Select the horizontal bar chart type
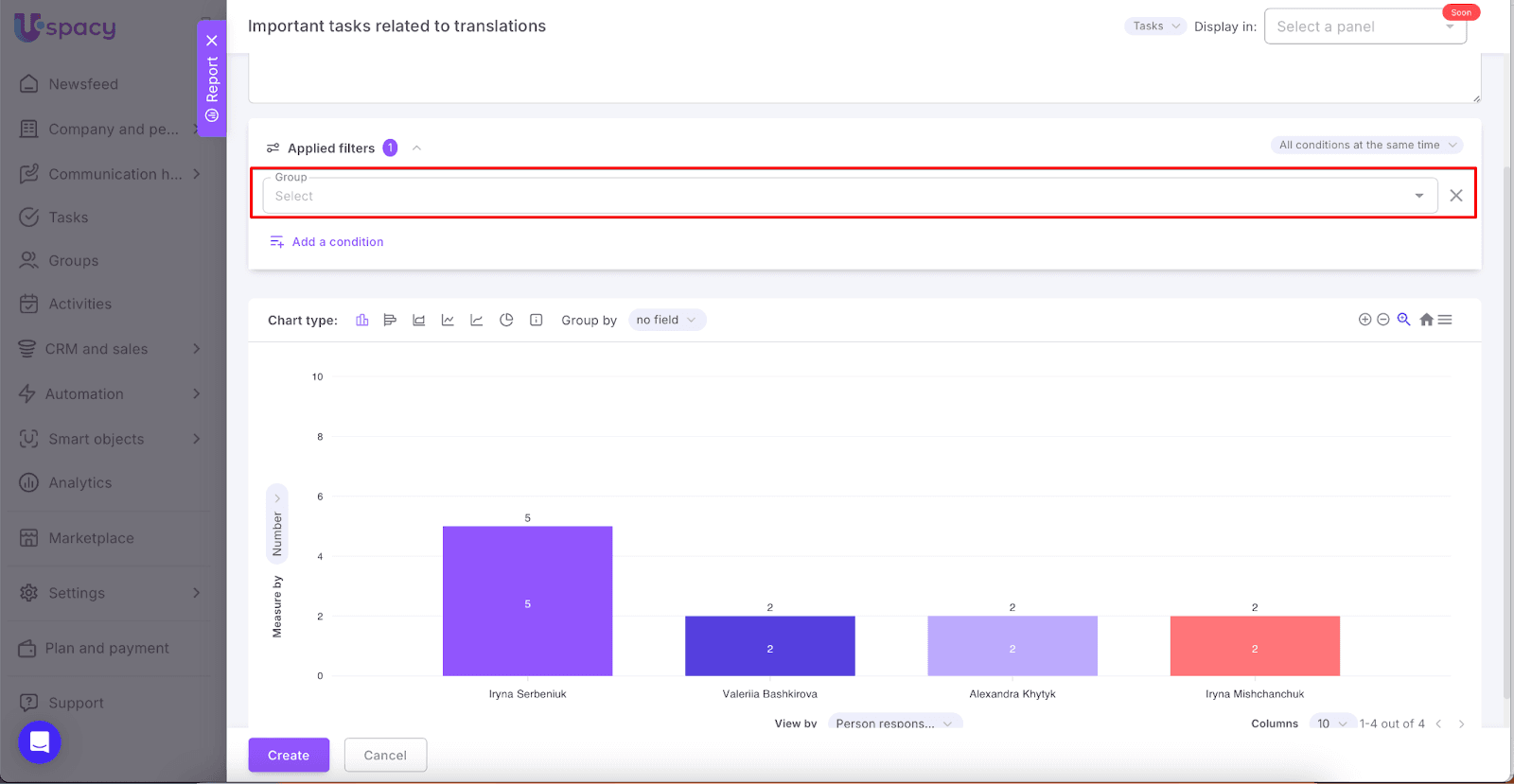The height and width of the screenshot is (784, 1514). [390, 321]
